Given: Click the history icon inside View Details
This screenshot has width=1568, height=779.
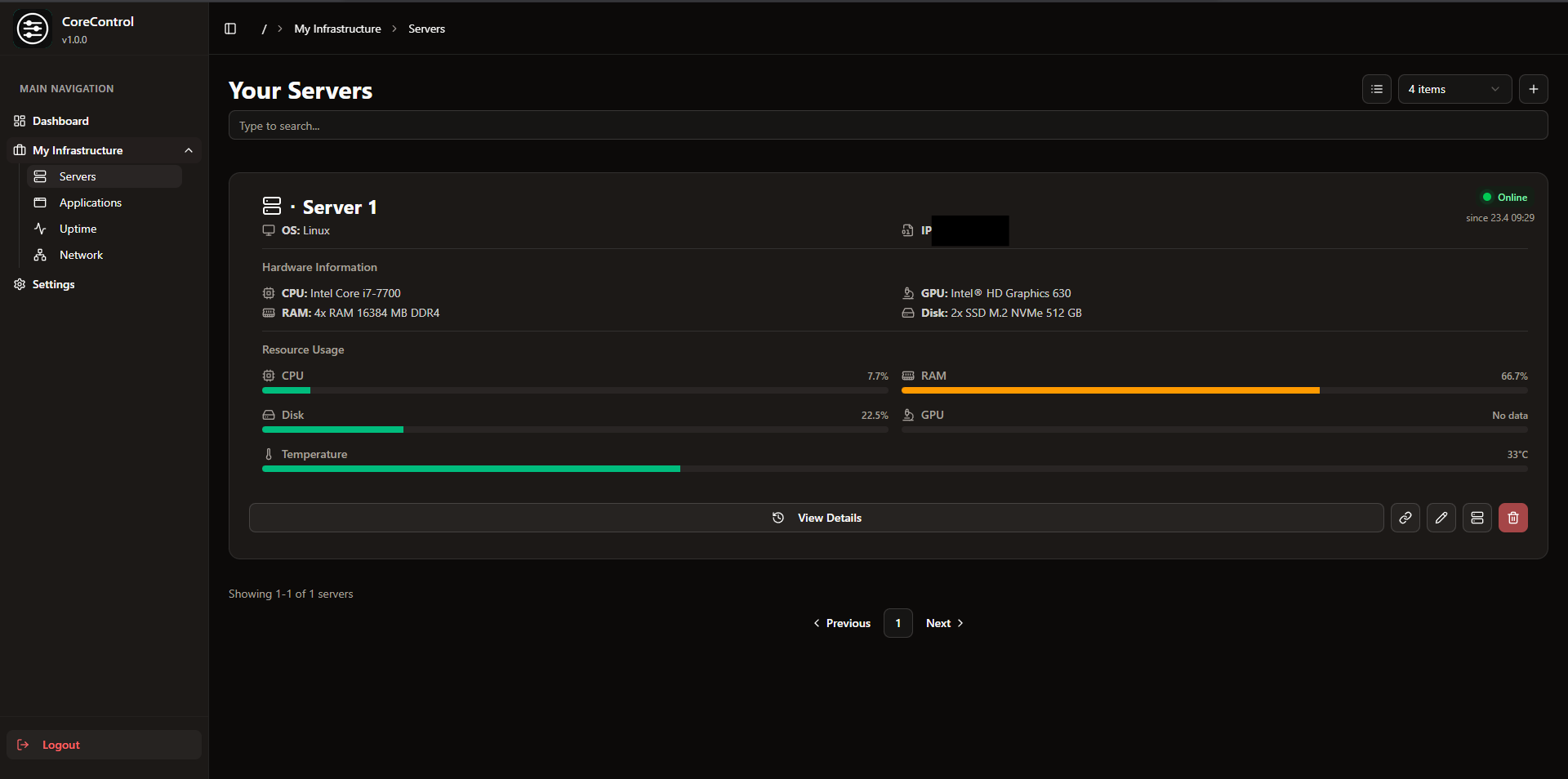Looking at the screenshot, I should pos(778,518).
